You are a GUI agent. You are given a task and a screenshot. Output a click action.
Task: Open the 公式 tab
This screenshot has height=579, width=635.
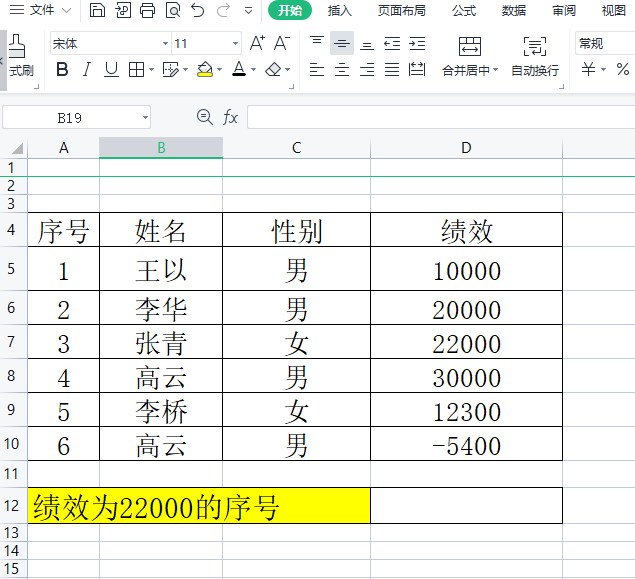(x=464, y=11)
